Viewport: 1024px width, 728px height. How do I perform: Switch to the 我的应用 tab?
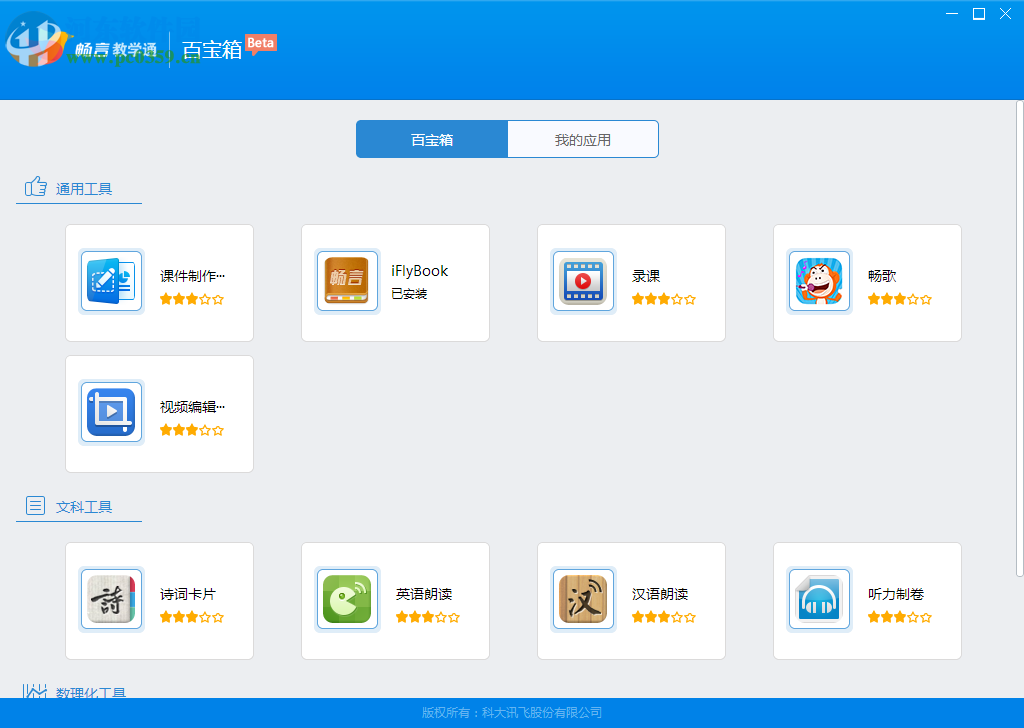click(583, 139)
